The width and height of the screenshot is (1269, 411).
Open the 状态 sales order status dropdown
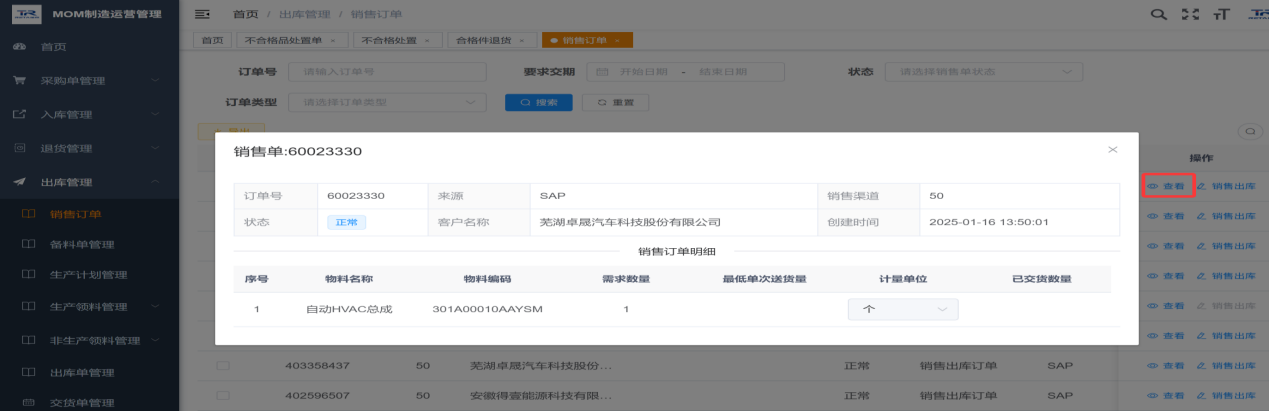[985, 72]
